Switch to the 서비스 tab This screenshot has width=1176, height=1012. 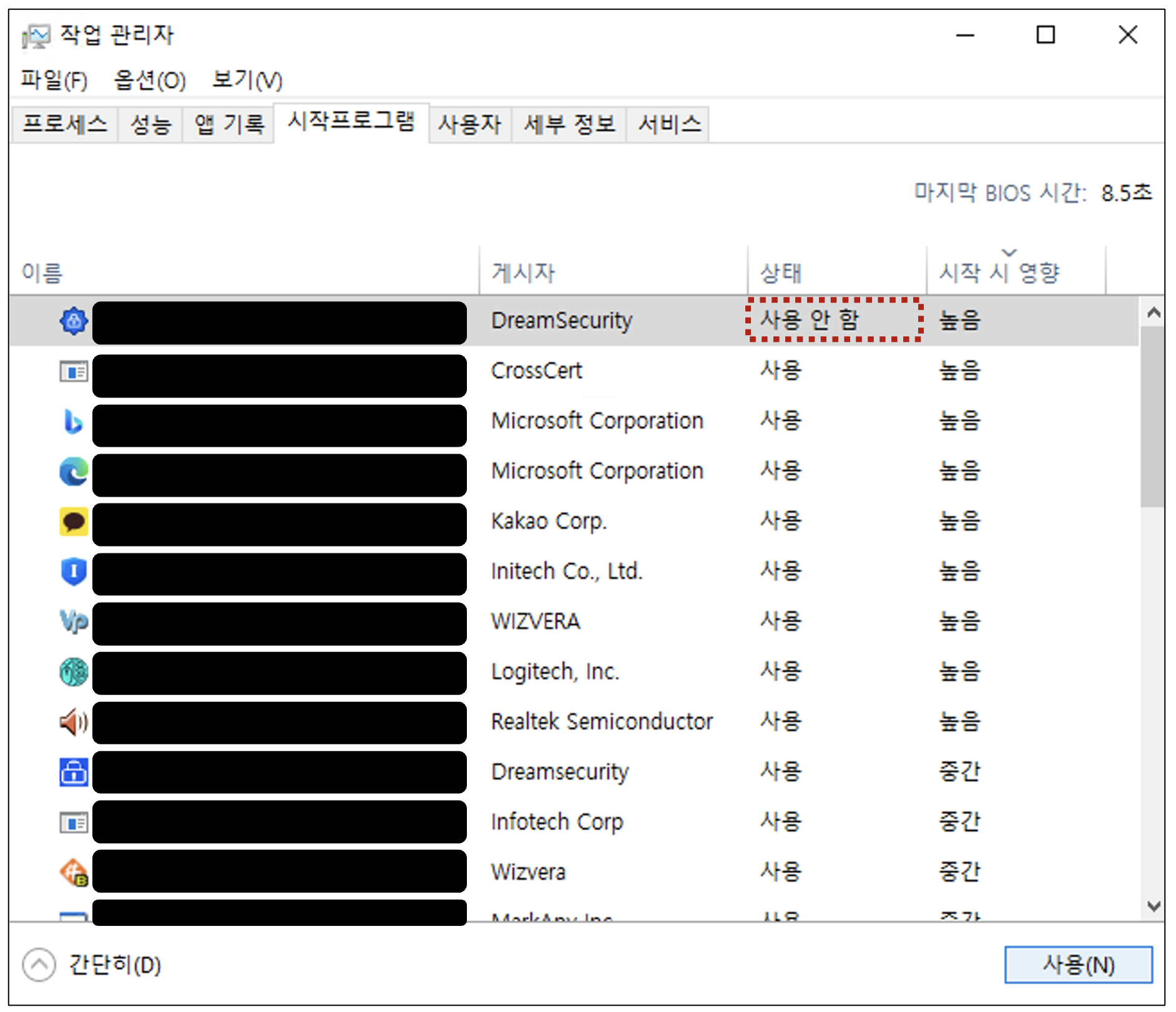coord(669,124)
